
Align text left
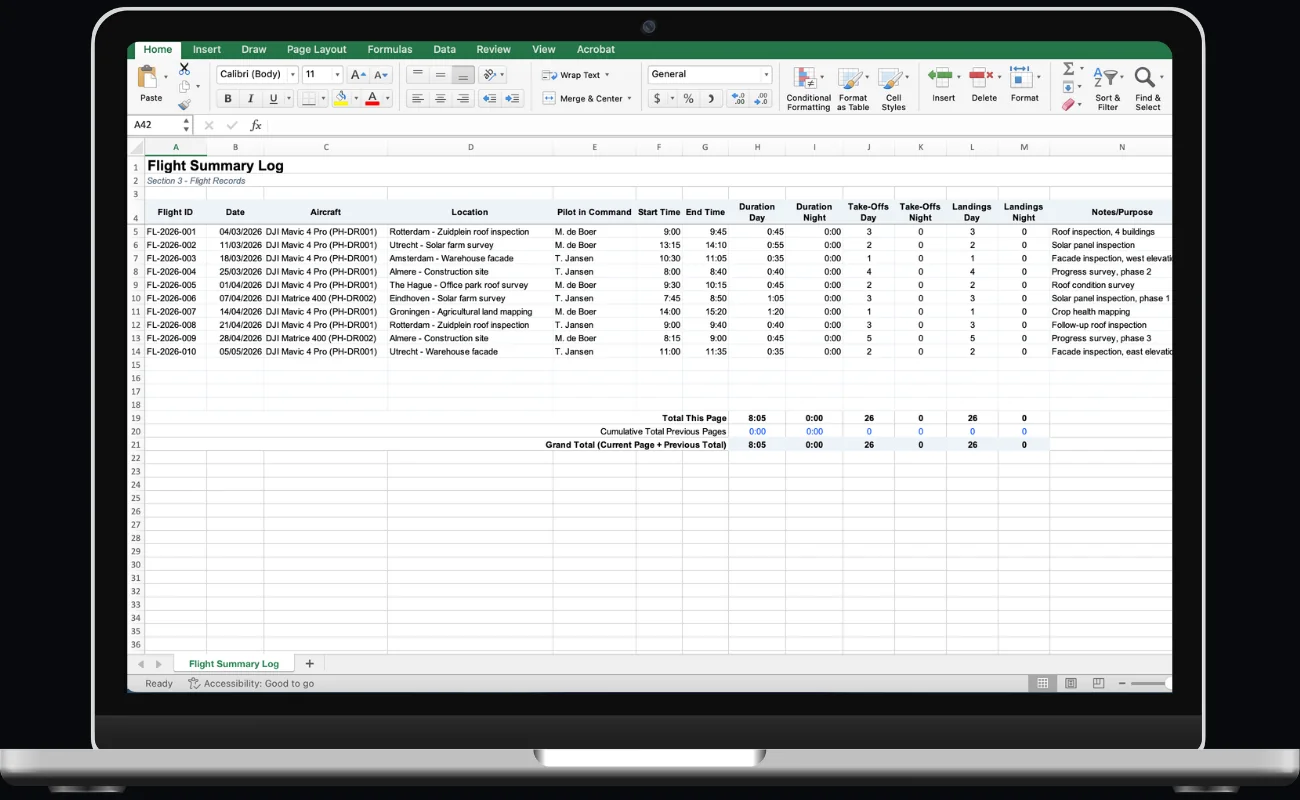418,99
